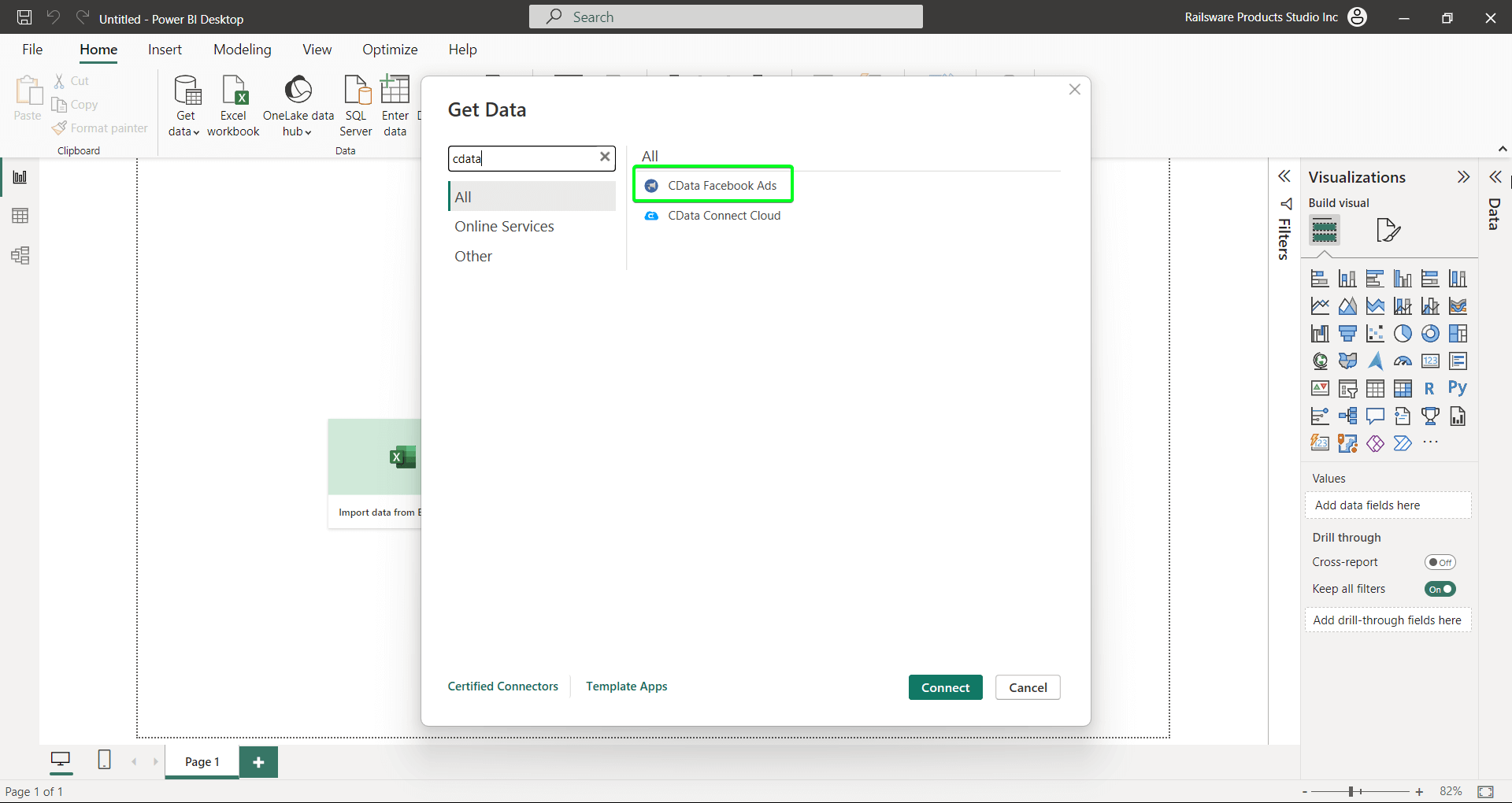1512x803 pixels.
Task: Adjust the zoom slider handle
Action: click(x=1351, y=791)
